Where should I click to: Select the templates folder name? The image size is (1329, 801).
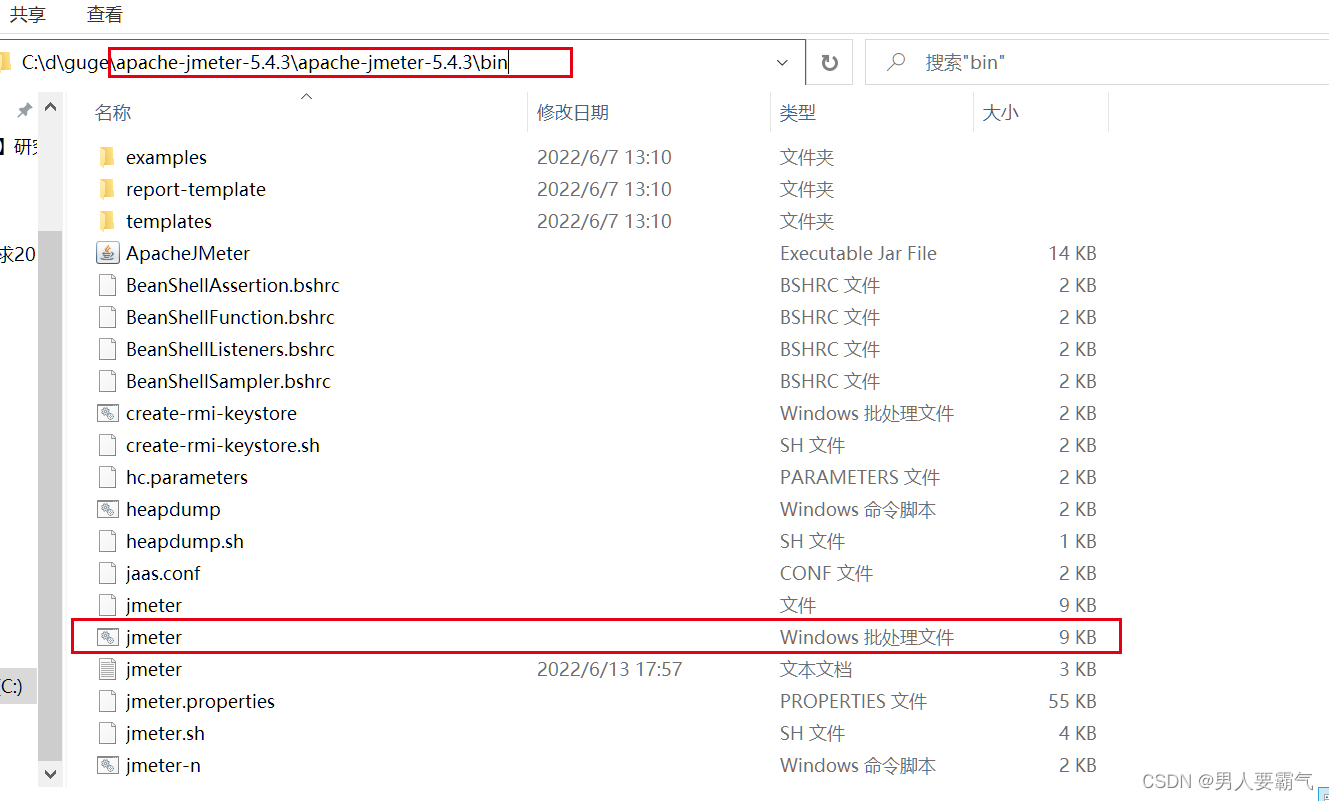coord(169,221)
